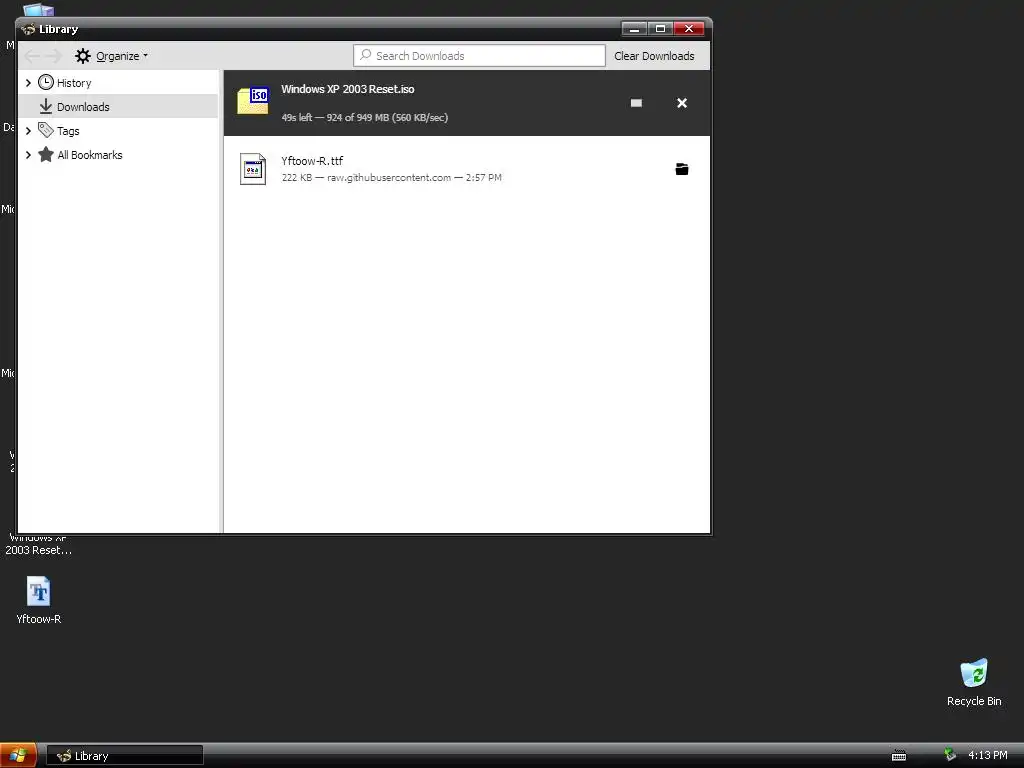Expand the Tags tree node
This screenshot has height=768, width=1024.
(x=28, y=131)
